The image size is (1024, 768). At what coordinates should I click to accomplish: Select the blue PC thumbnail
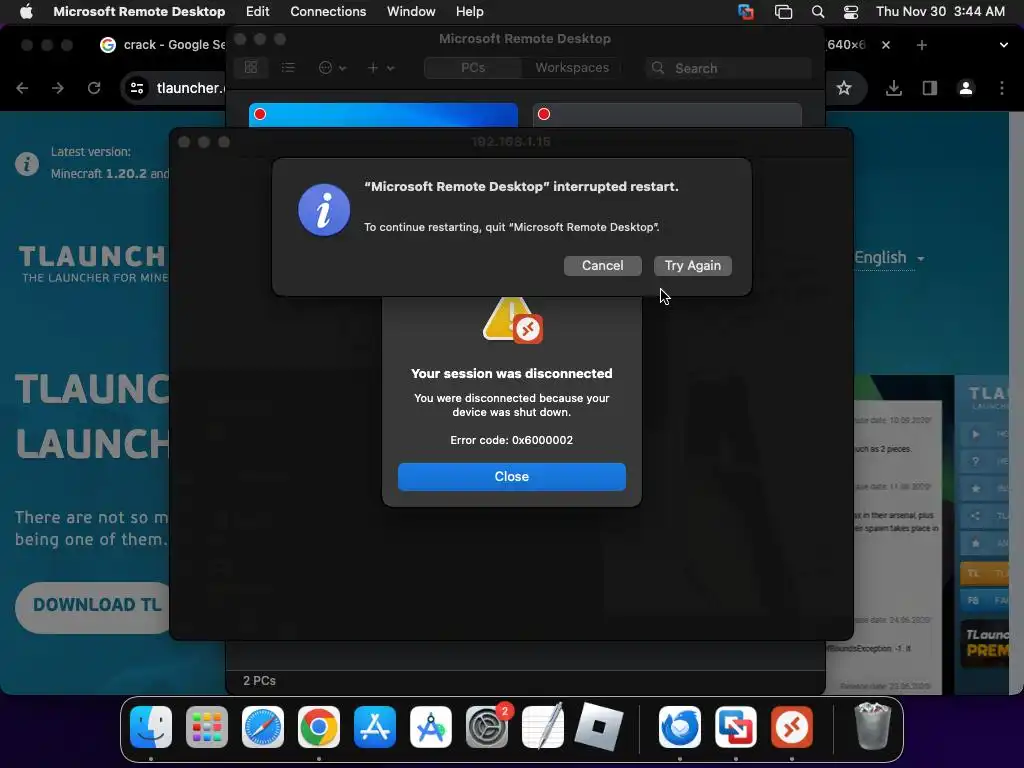383,115
